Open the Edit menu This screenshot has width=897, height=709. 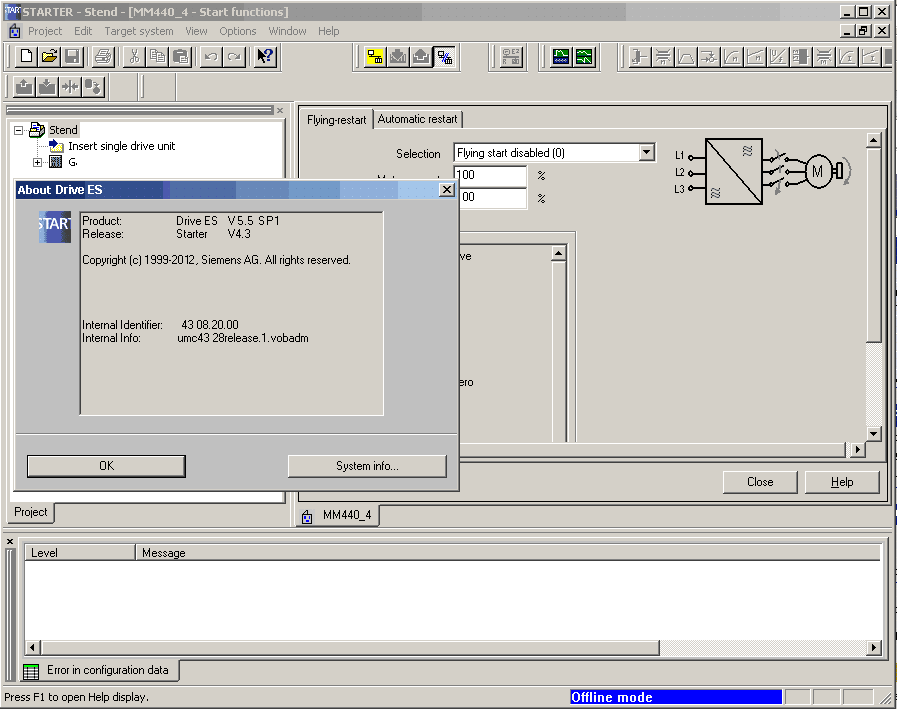pyautogui.click(x=83, y=31)
